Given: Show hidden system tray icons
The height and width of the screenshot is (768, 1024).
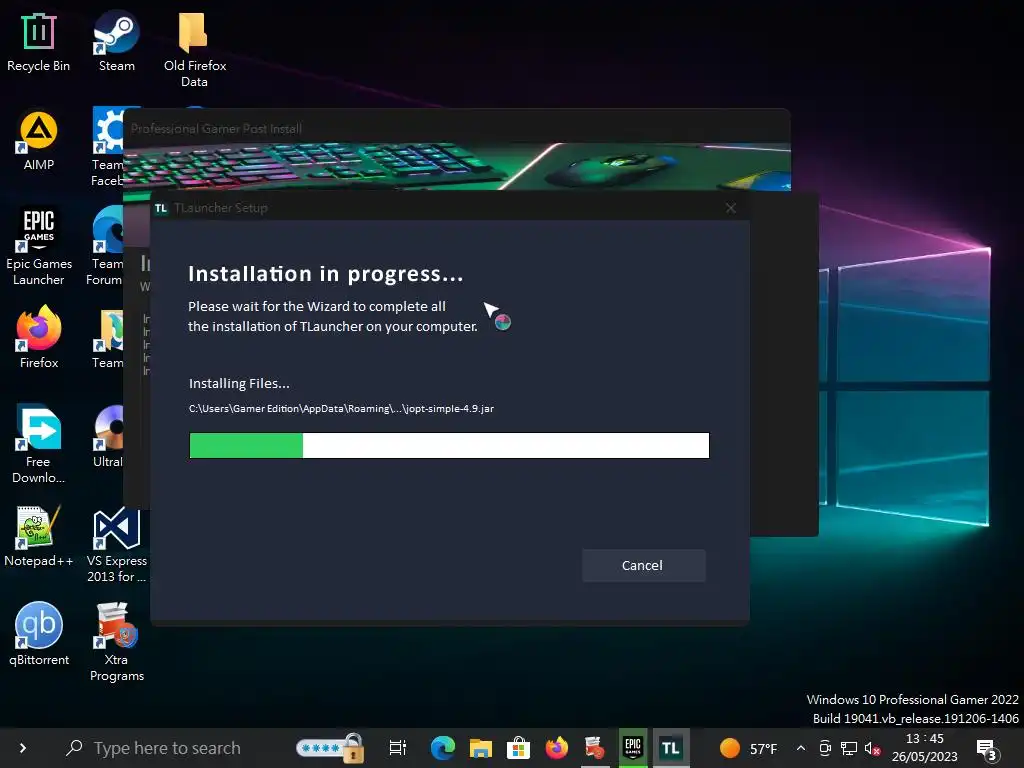Looking at the screenshot, I should coord(801,748).
